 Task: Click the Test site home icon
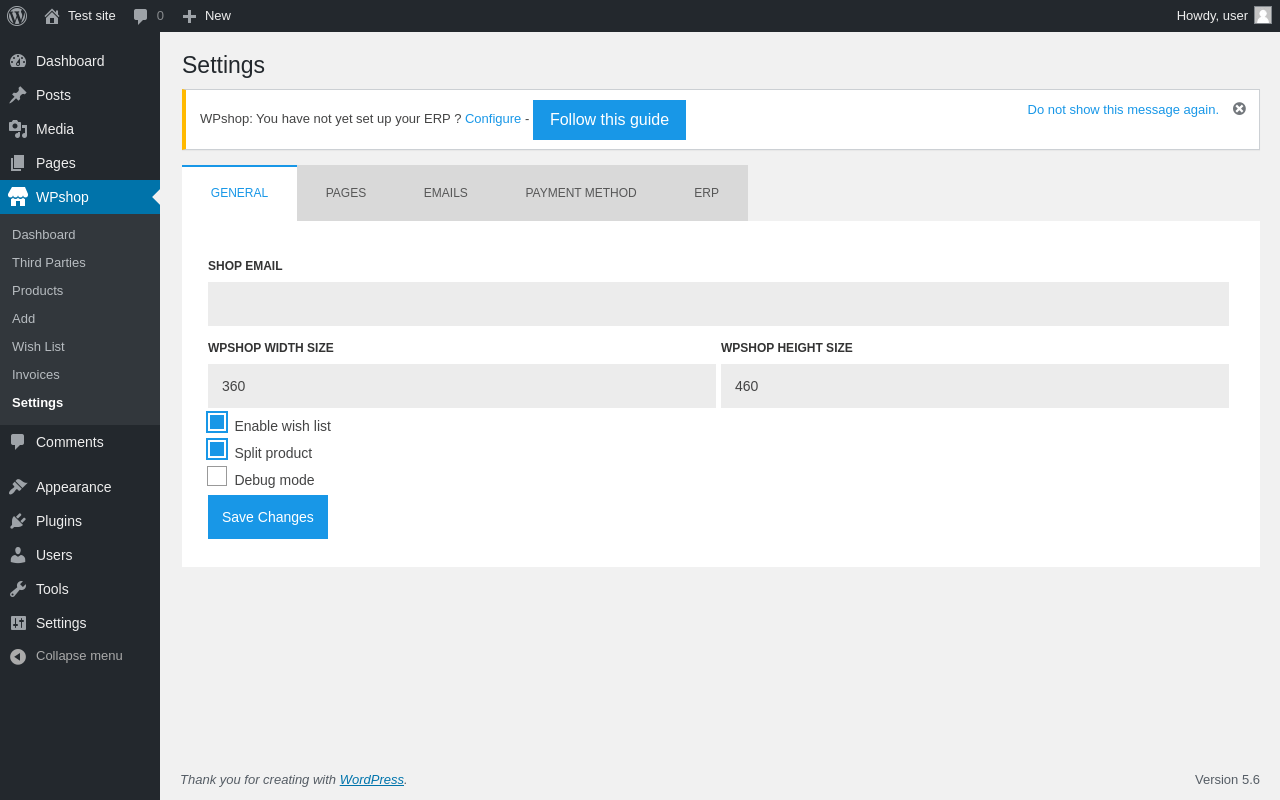(x=52, y=16)
